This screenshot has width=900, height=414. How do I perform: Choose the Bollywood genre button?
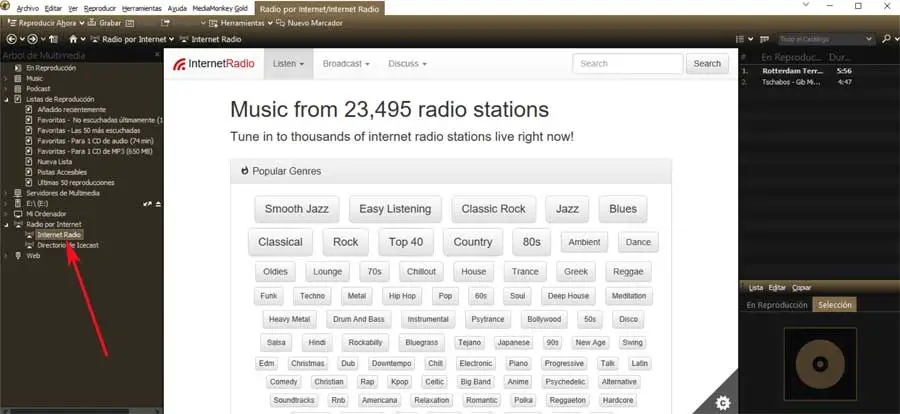click(x=544, y=319)
